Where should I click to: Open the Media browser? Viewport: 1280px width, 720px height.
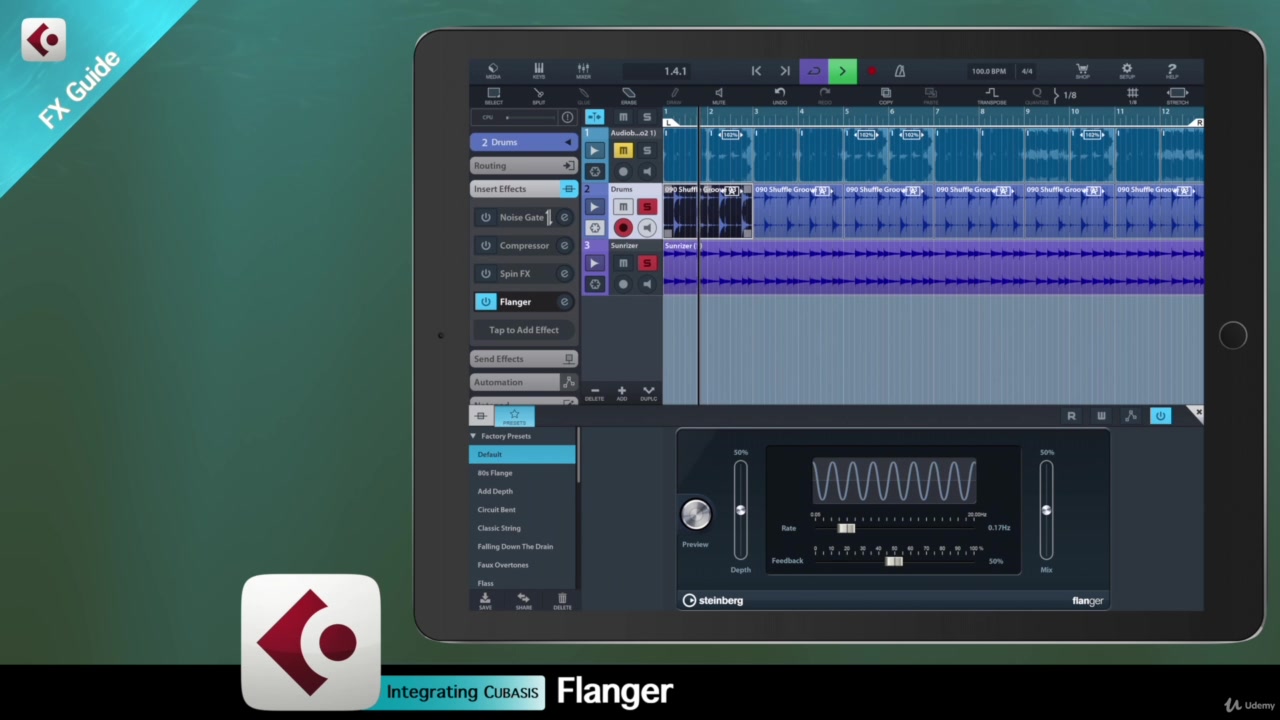(x=493, y=71)
